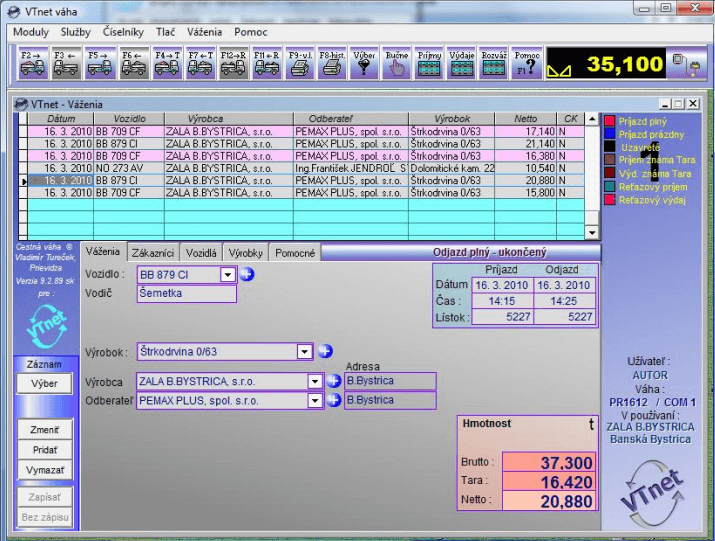Add new vehicle with plus icon beside Vozidlo
The image size is (715, 541).
click(247, 274)
